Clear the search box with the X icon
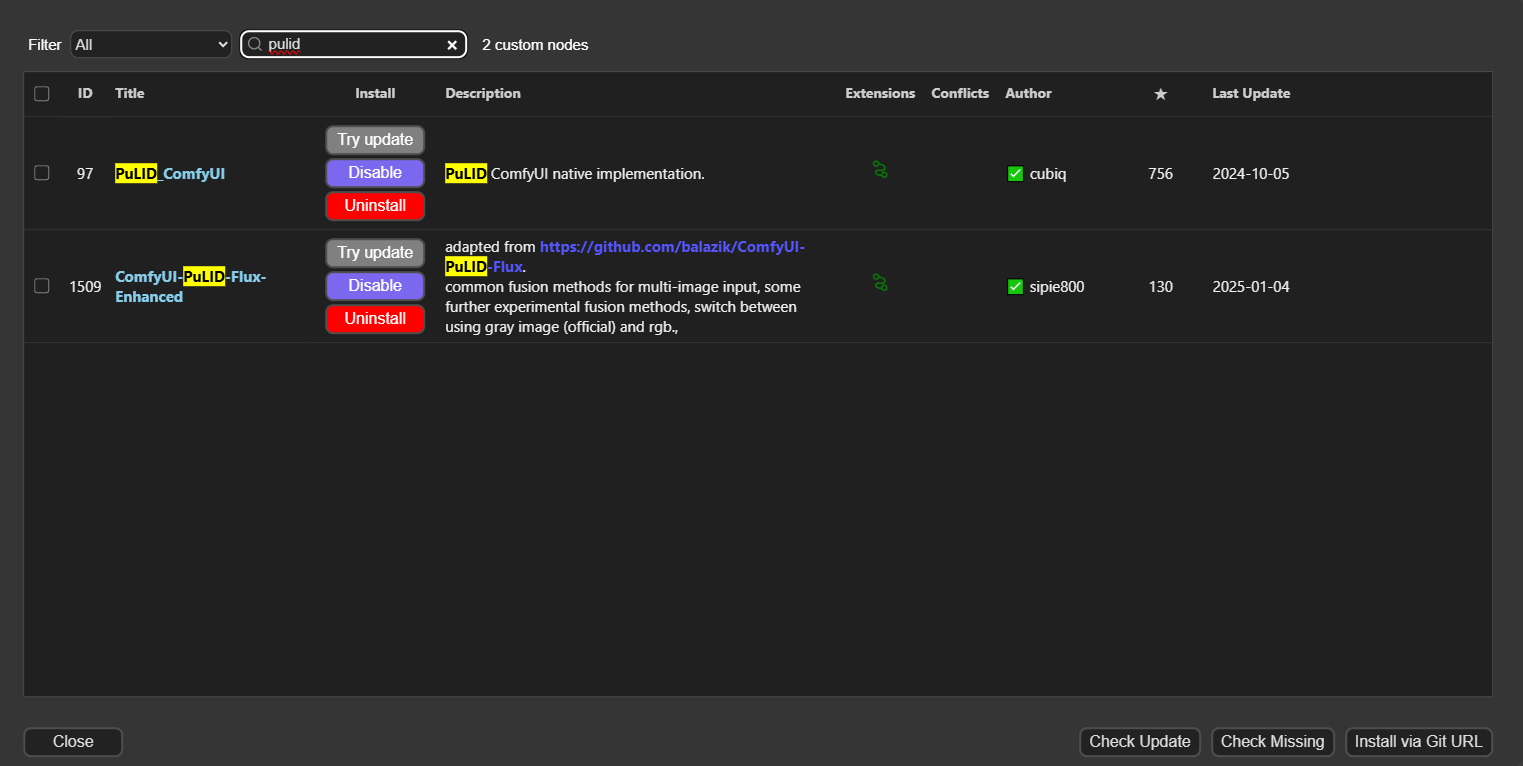The height and width of the screenshot is (766, 1523). pyautogui.click(x=452, y=45)
